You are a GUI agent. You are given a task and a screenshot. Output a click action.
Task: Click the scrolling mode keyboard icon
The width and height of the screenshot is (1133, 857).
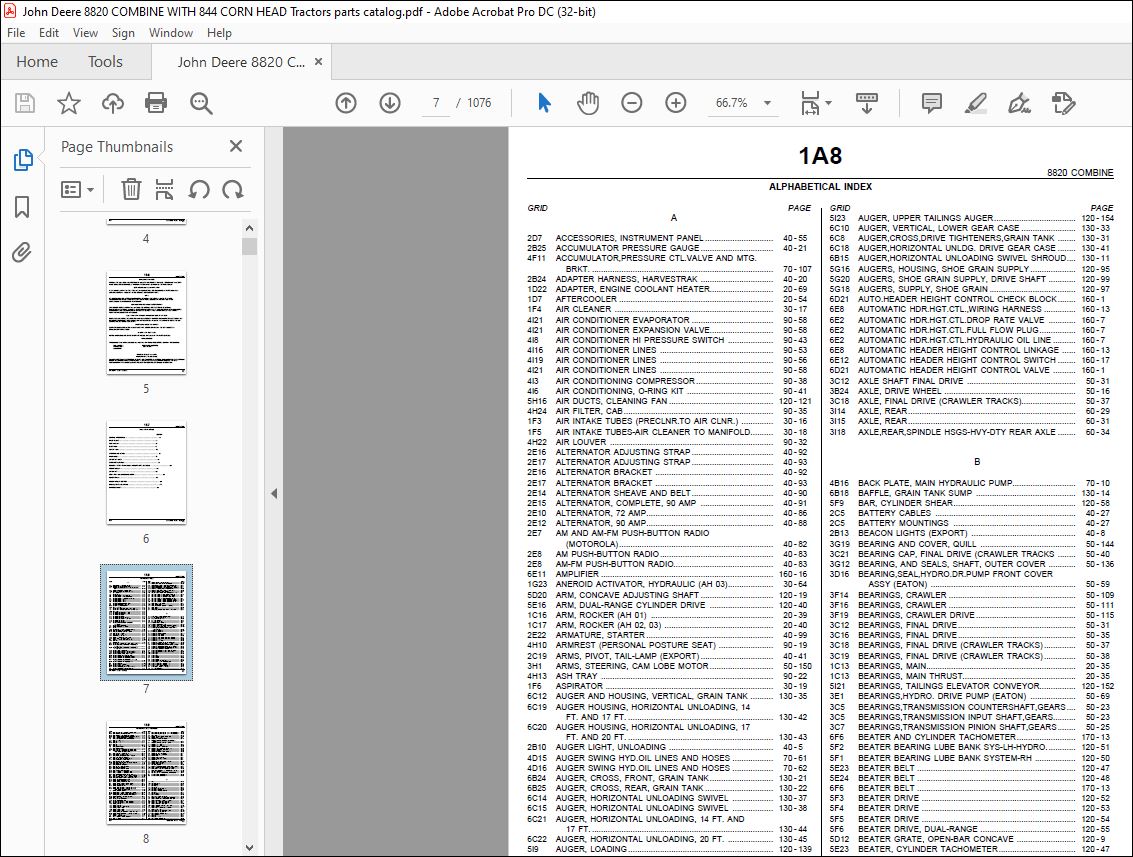(x=866, y=103)
